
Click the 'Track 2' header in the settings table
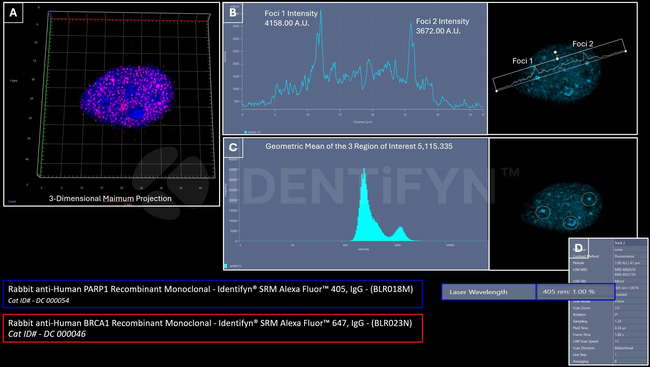point(620,243)
